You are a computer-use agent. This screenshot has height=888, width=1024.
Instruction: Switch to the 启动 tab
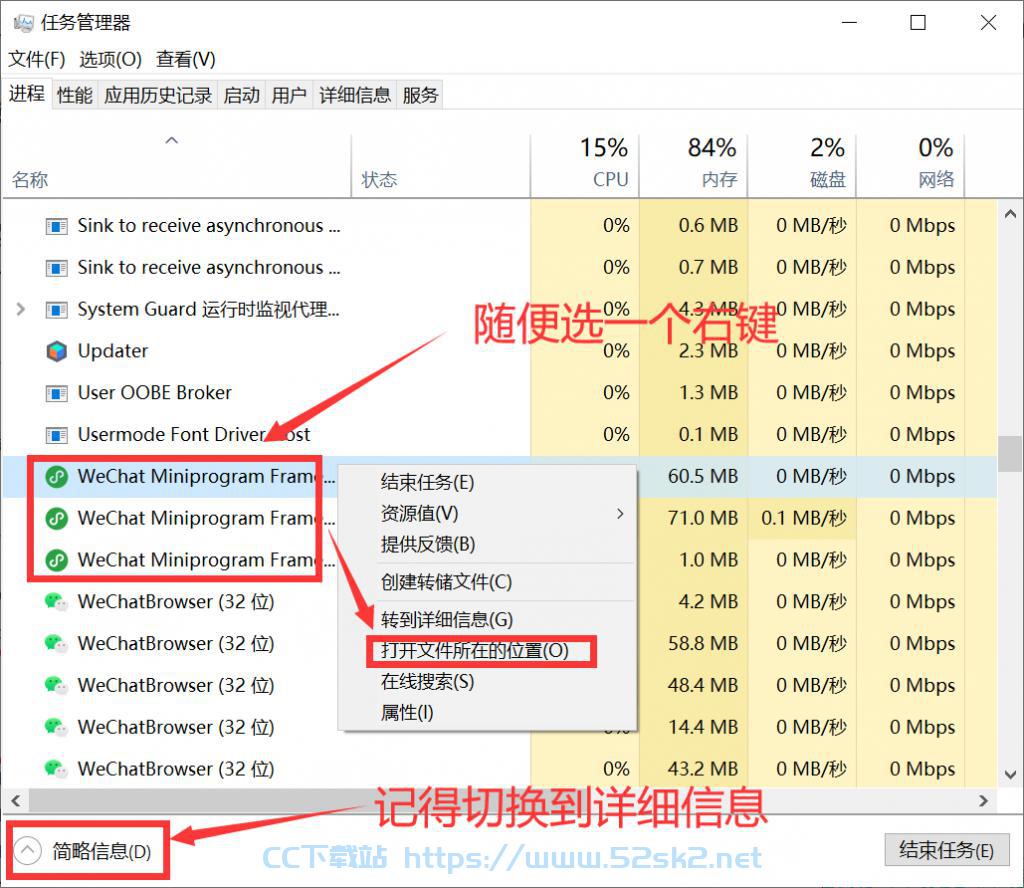coord(242,95)
